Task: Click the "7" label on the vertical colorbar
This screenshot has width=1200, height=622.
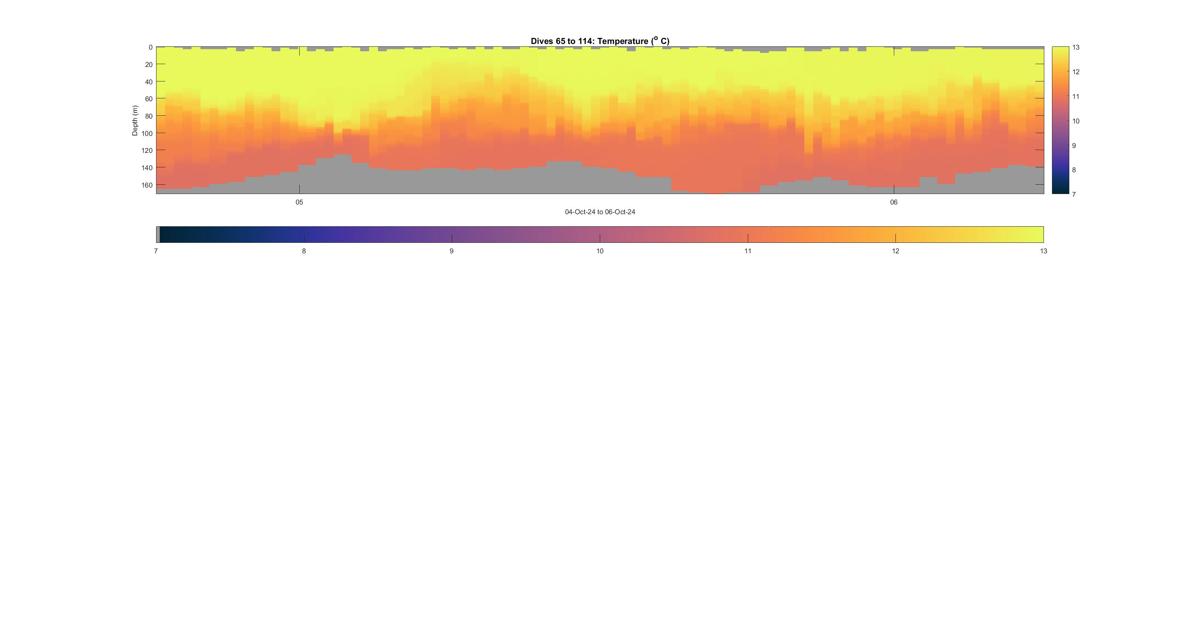Action: point(1074,194)
